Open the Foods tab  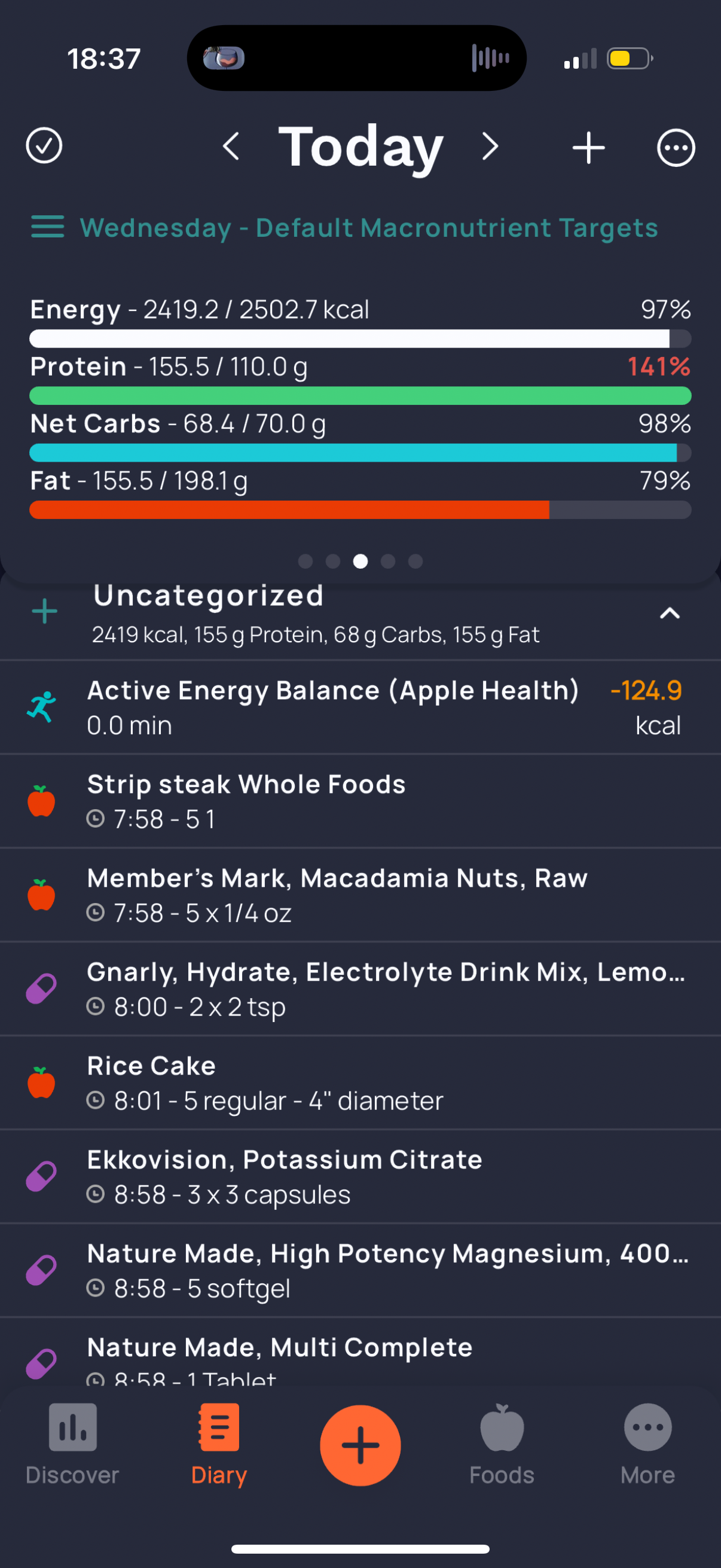(x=502, y=1444)
